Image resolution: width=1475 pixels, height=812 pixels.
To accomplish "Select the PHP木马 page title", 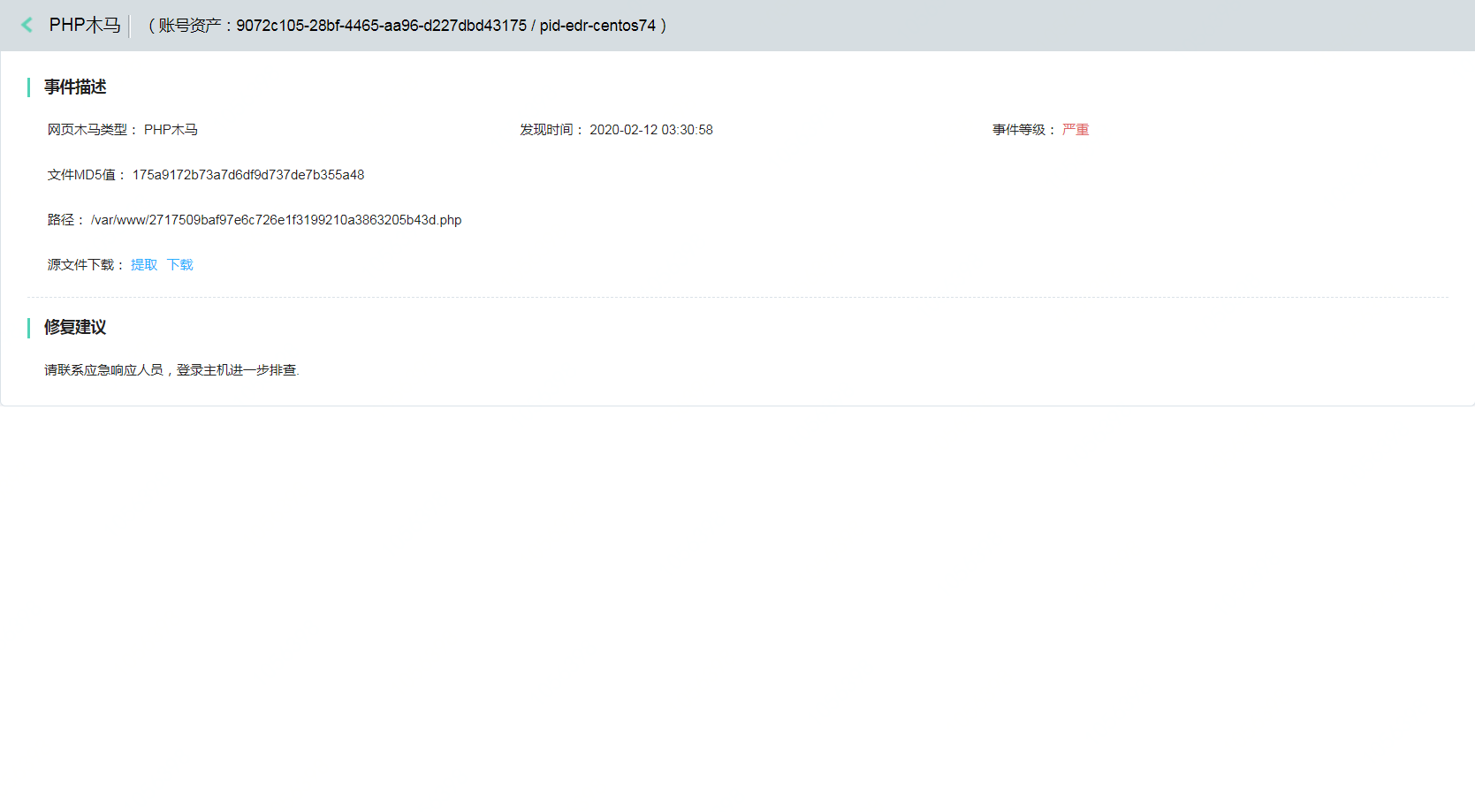I will click(86, 26).
